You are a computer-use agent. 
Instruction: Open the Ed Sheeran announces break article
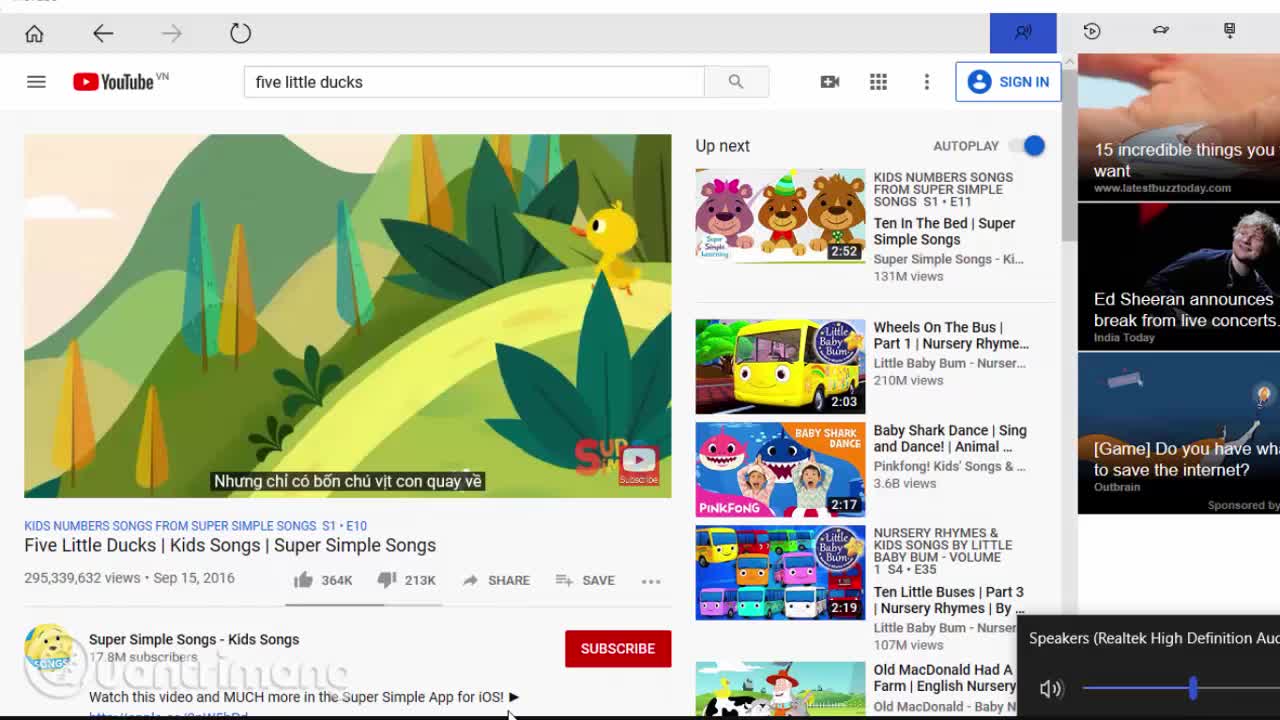coord(1179,277)
